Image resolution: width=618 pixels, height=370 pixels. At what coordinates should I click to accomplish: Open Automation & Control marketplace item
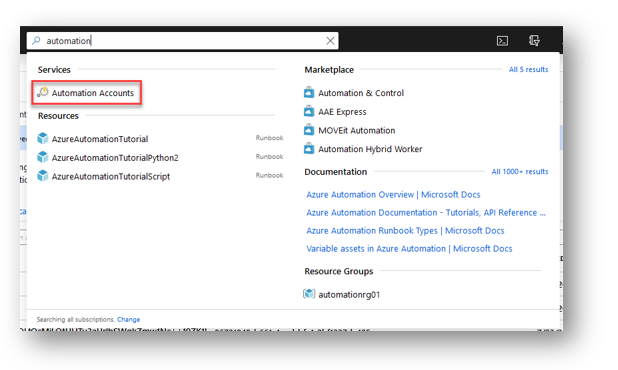(x=361, y=93)
